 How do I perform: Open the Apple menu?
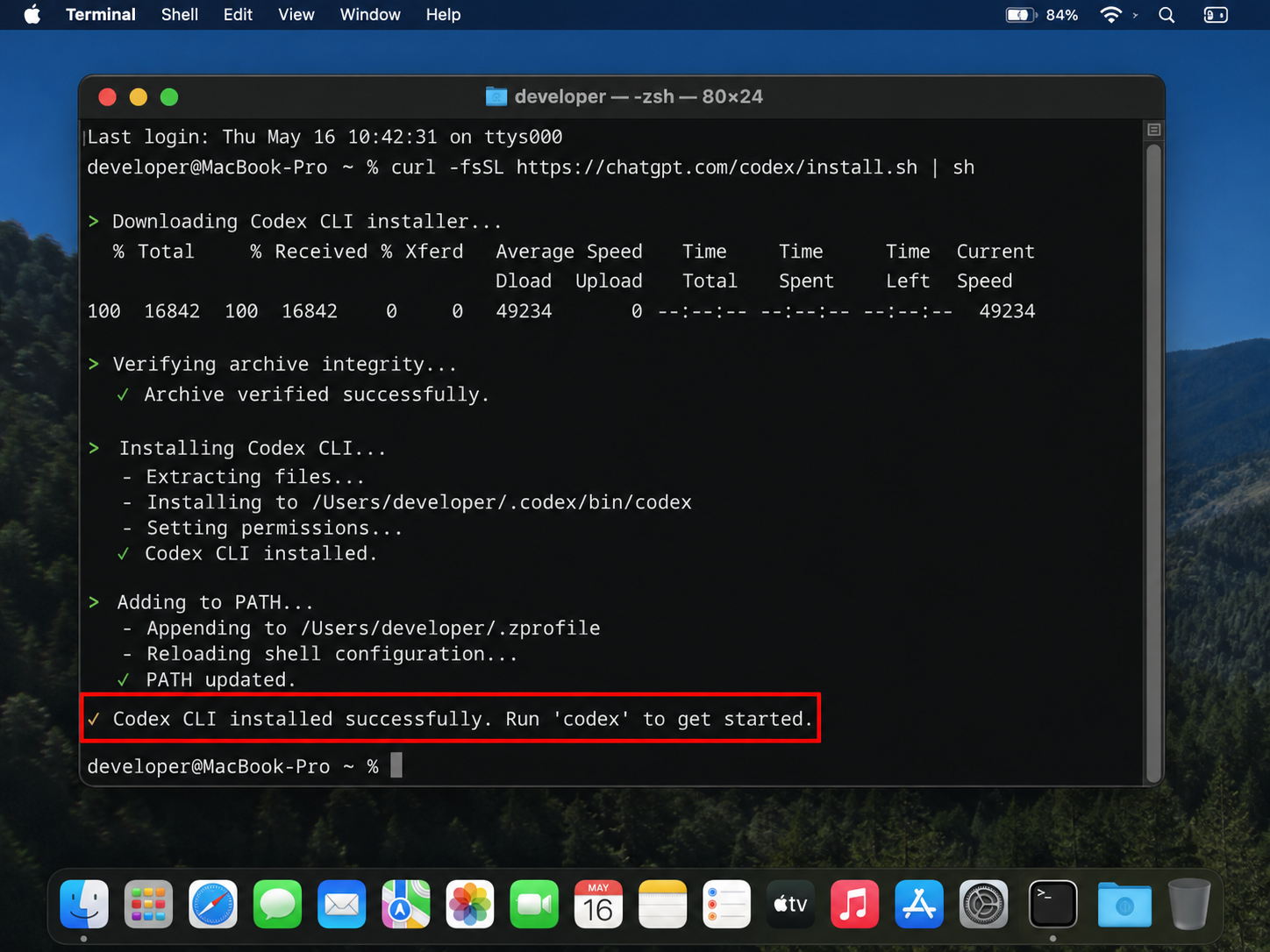[32, 15]
